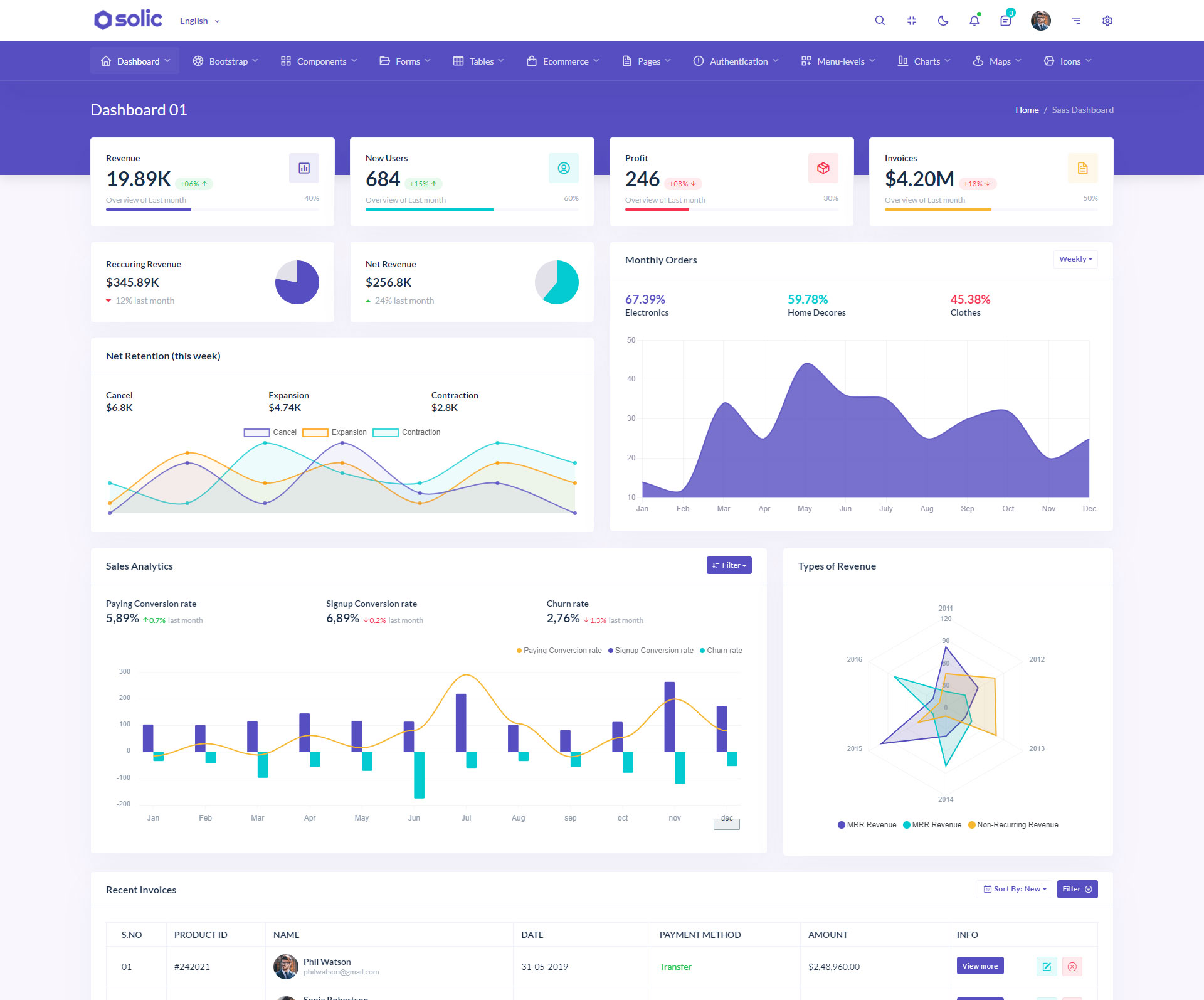
Task: Click the search magnifier icon
Action: coord(880,21)
